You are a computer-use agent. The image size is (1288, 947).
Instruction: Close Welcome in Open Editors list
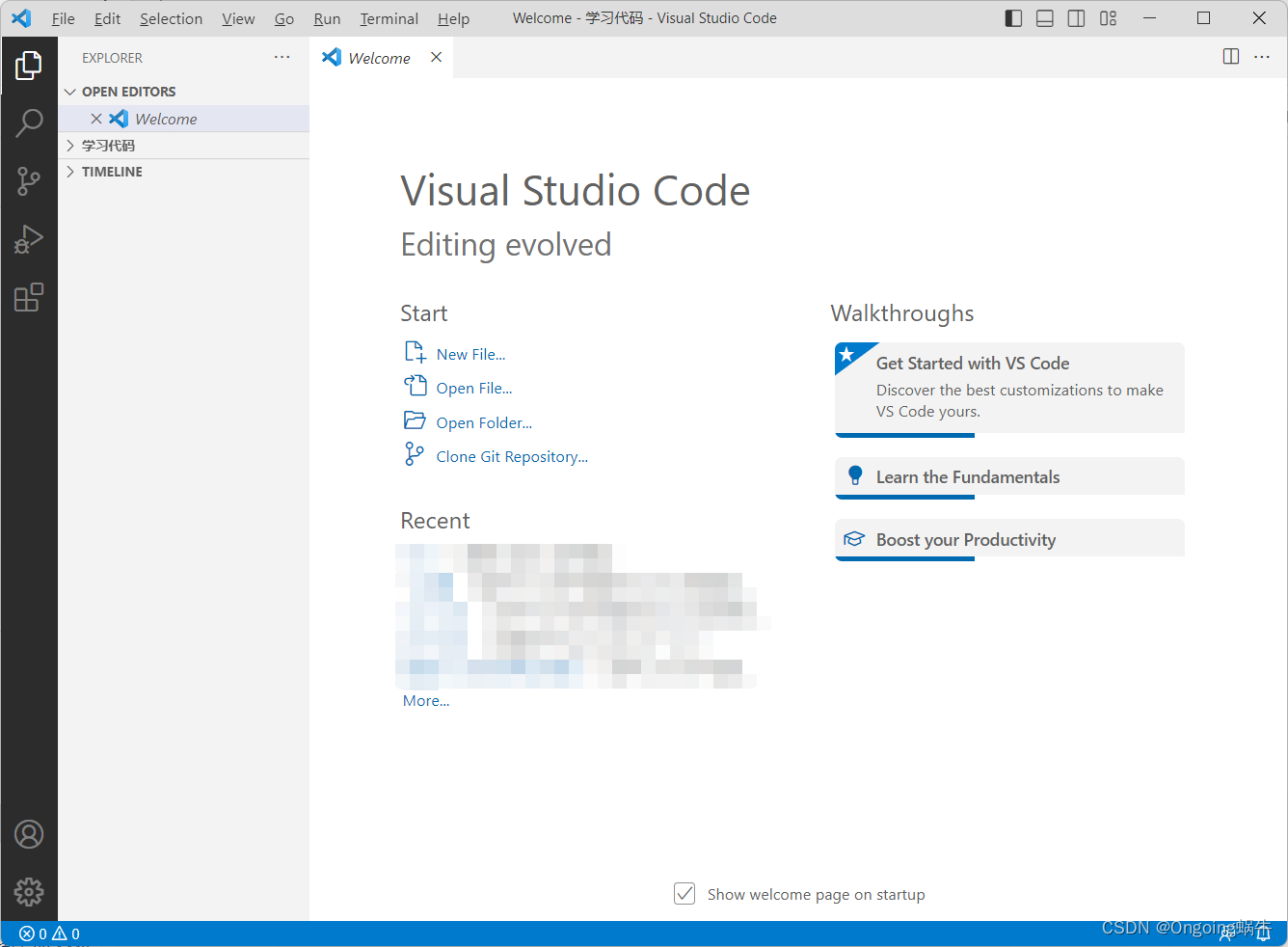[96, 119]
